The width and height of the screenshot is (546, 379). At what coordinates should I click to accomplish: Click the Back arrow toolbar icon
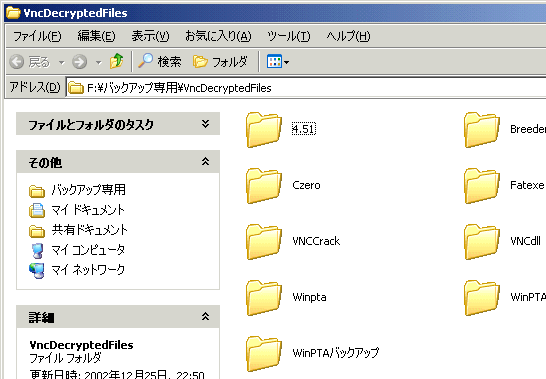16,62
